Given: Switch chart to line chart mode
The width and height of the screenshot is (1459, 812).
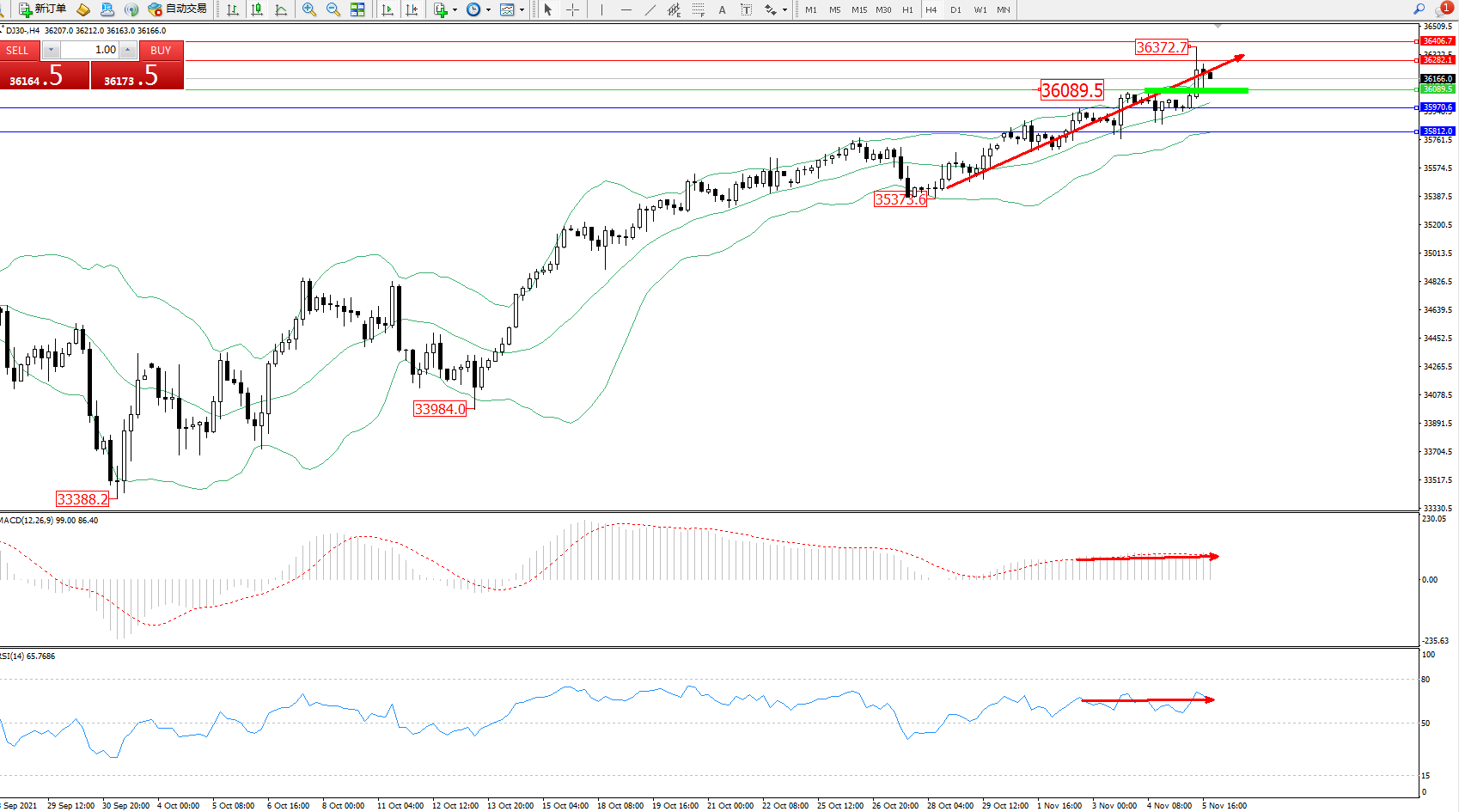Looking at the screenshot, I should point(281,9).
